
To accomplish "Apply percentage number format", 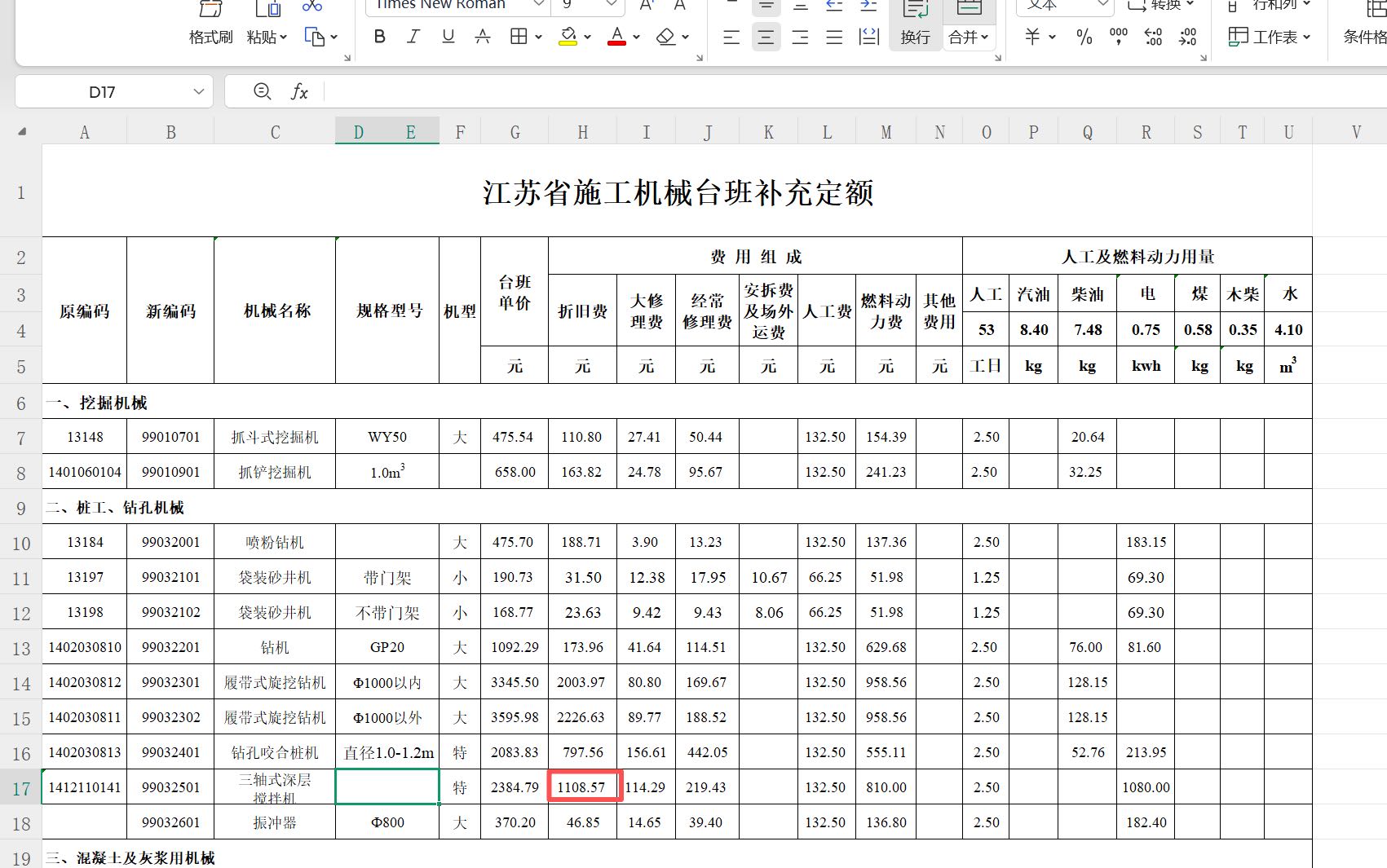I will pyautogui.click(x=1084, y=37).
